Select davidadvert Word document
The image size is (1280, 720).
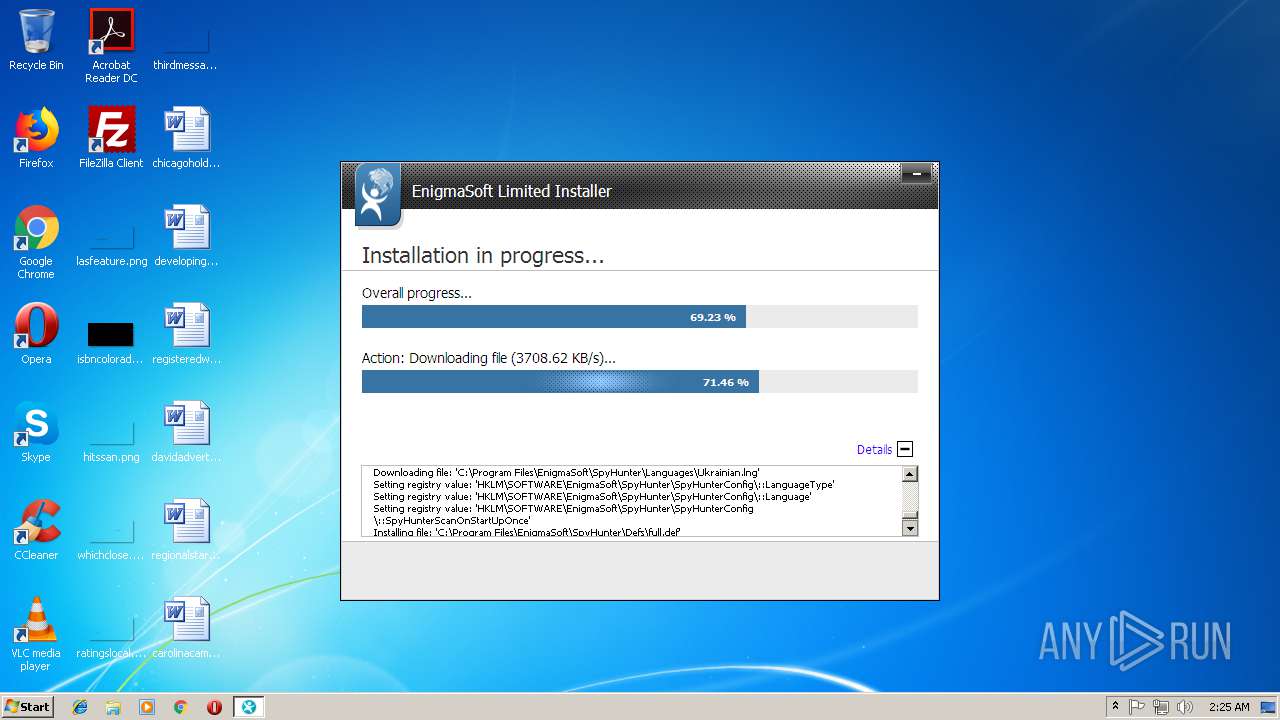[x=186, y=432]
